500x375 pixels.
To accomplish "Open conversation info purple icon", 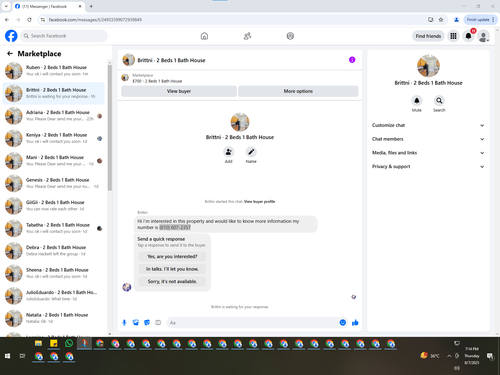I will tap(352, 60).
